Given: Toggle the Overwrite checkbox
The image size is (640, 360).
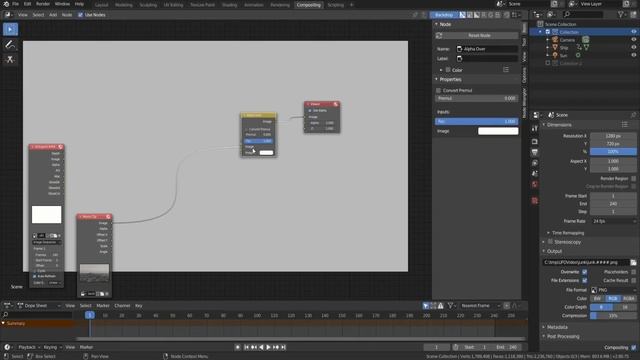Looking at the screenshot, I should point(584,272).
